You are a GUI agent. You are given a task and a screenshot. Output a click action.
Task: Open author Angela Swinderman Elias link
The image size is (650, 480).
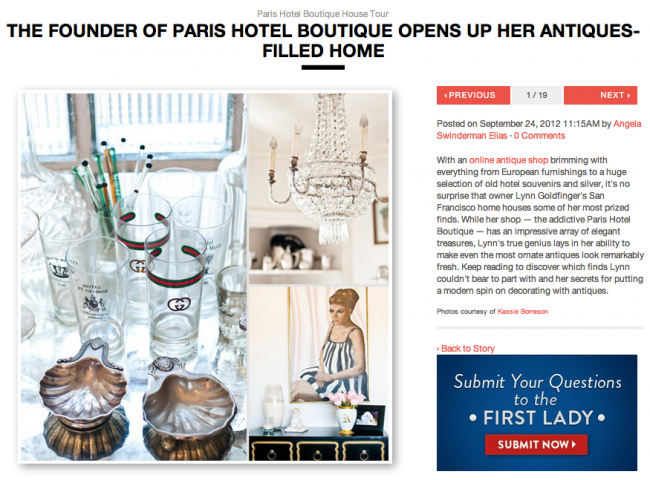coord(539,129)
